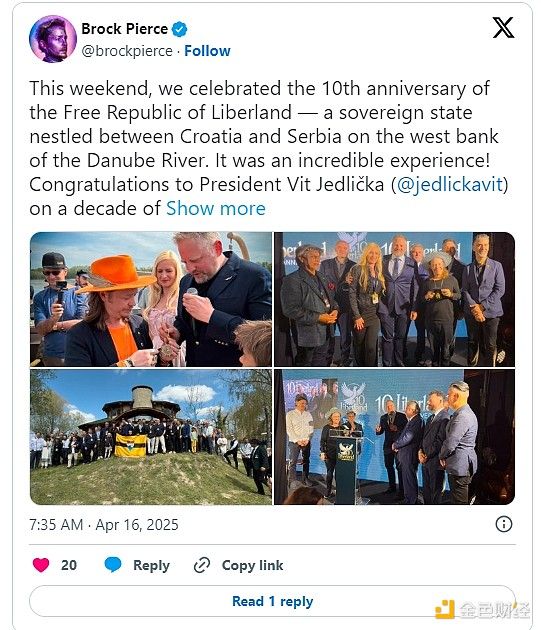Click the @brockpierce handle

point(127,51)
